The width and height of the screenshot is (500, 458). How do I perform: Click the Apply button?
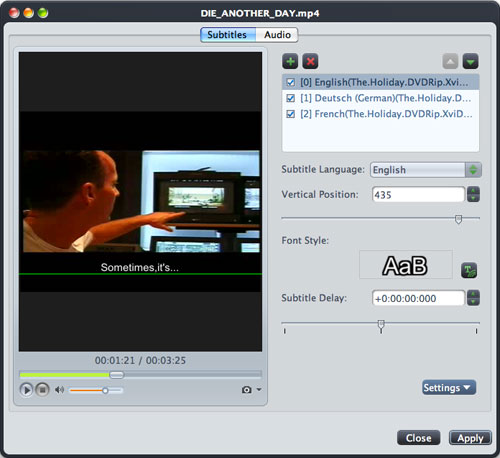tap(470, 438)
